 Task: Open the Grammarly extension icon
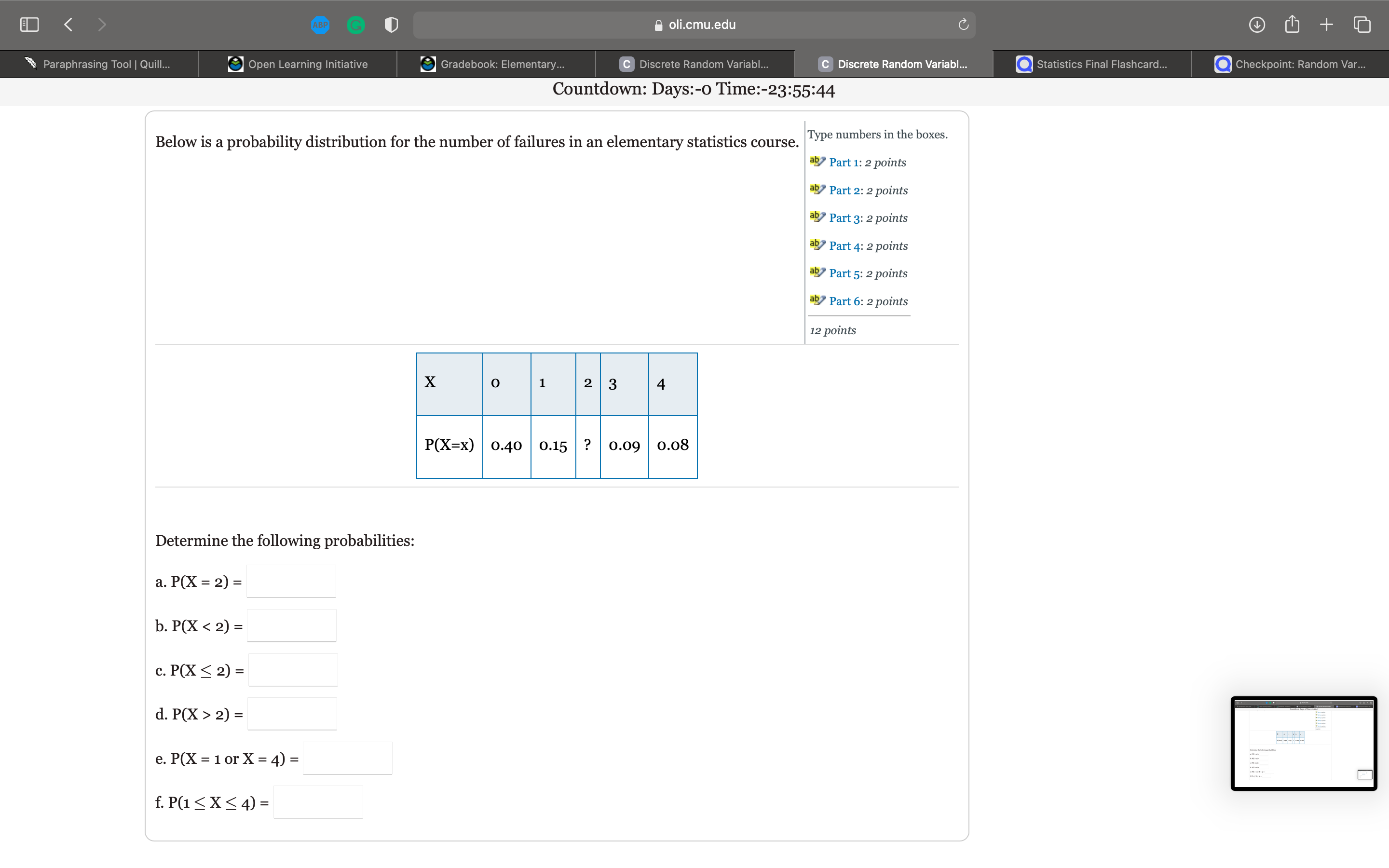pyautogui.click(x=356, y=25)
